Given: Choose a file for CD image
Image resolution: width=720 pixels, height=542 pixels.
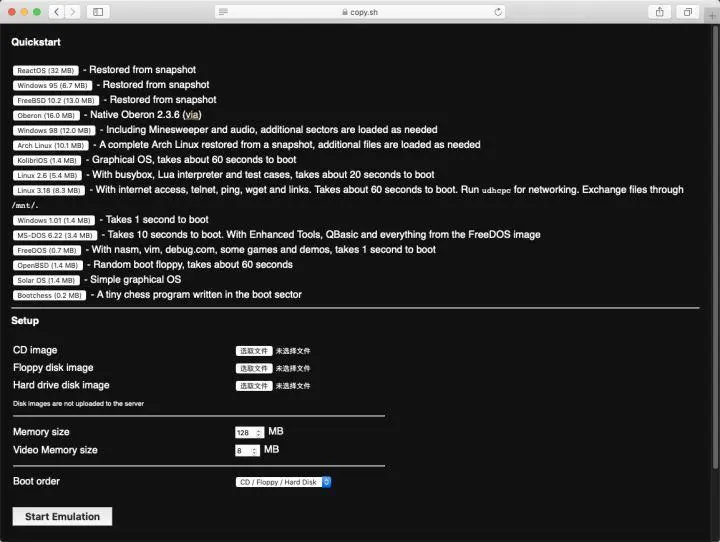Looking at the screenshot, I should pyautogui.click(x=254, y=351).
